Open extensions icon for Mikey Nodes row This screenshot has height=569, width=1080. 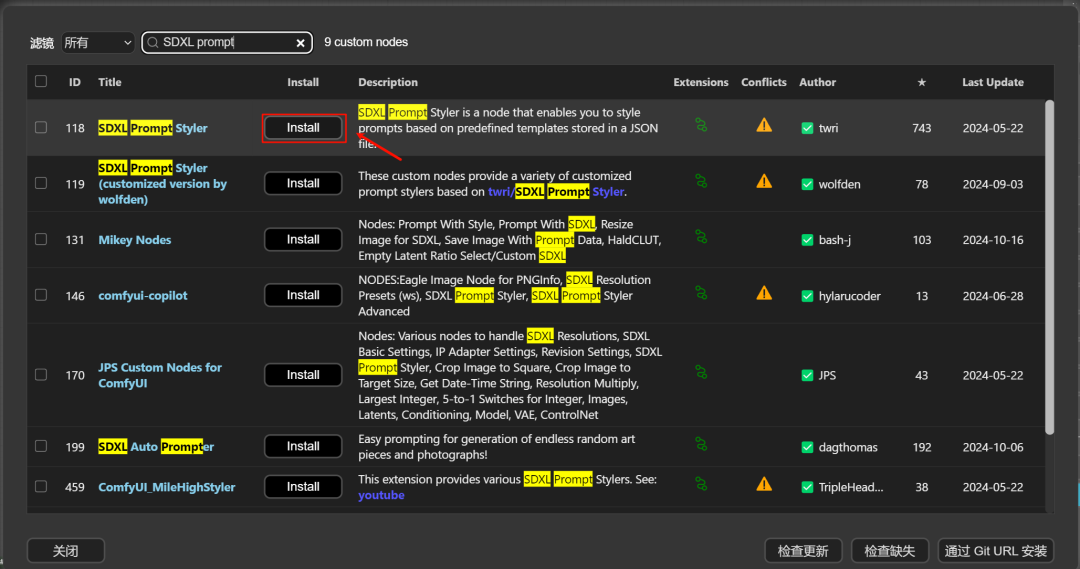point(700,237)
